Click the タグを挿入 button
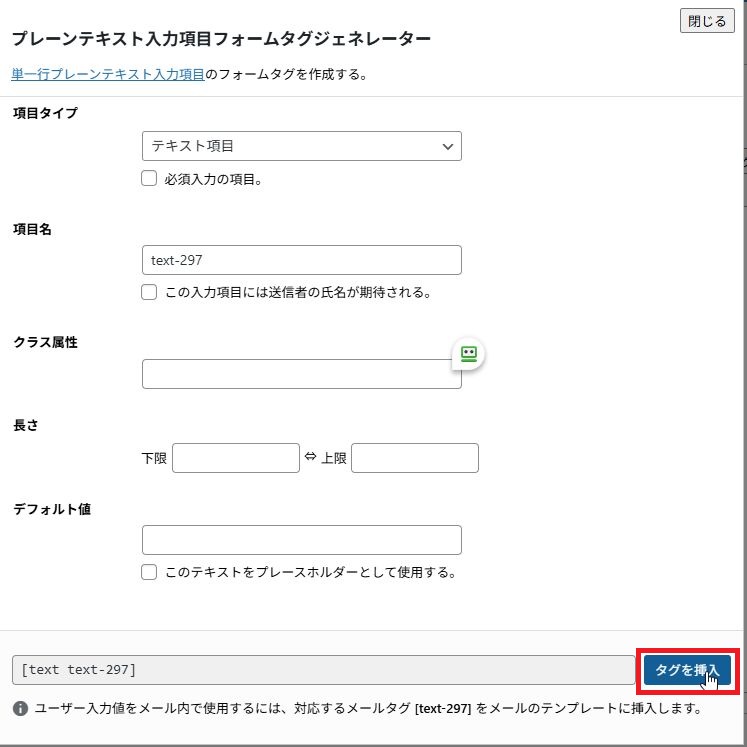 (x=687, y=670)
